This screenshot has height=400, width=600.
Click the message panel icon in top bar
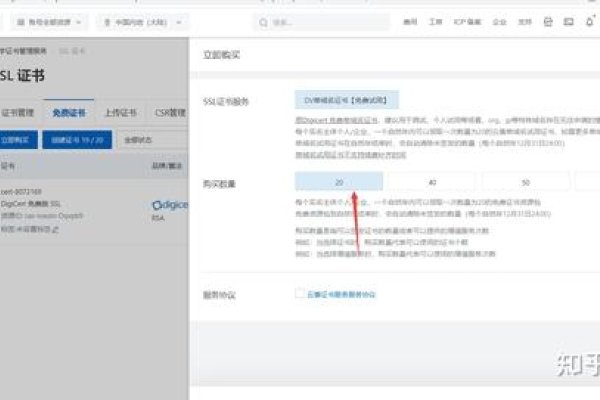569,22
